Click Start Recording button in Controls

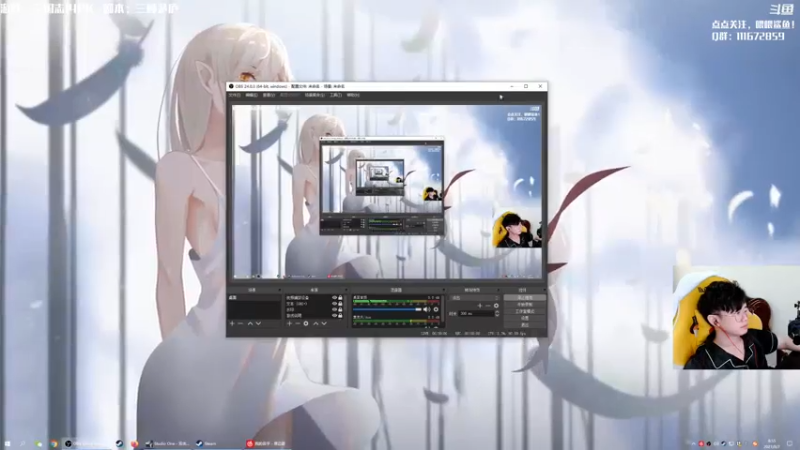click(525, 305)
